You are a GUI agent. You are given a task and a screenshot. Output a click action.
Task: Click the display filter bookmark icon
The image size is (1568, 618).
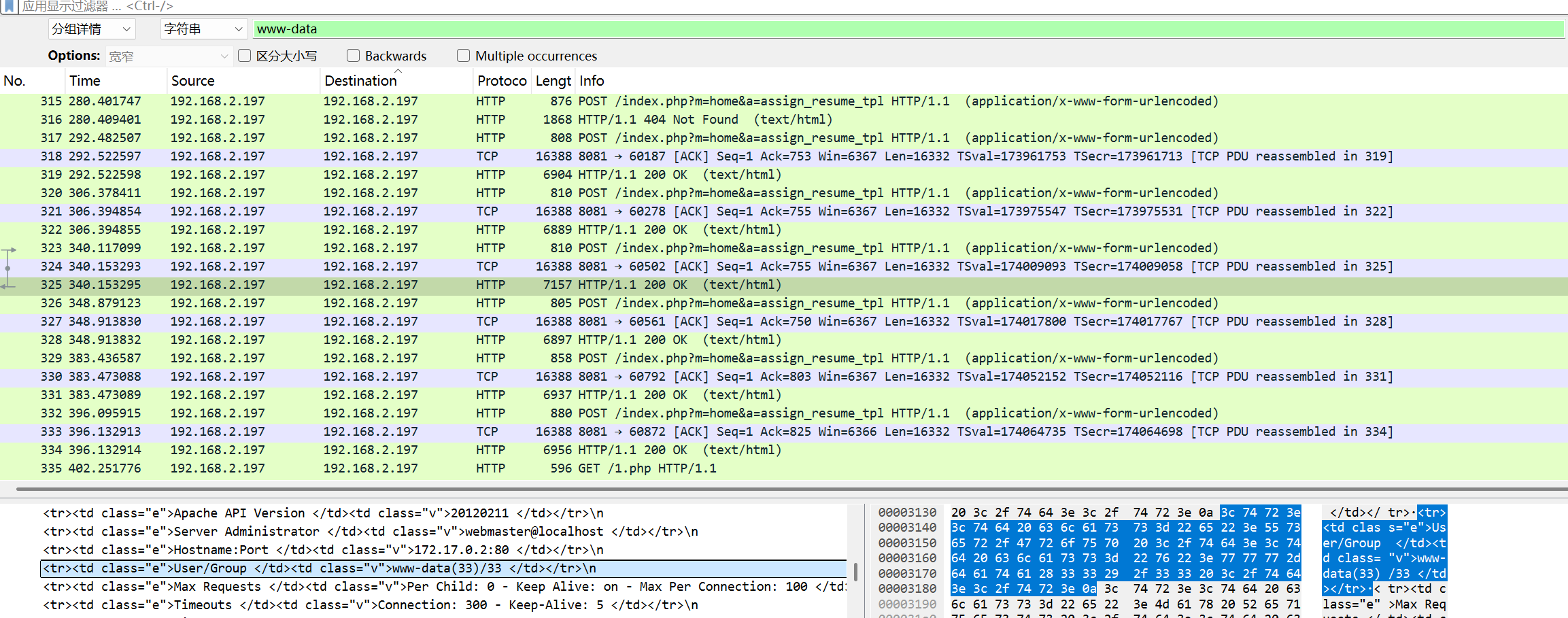coord(9,6)
